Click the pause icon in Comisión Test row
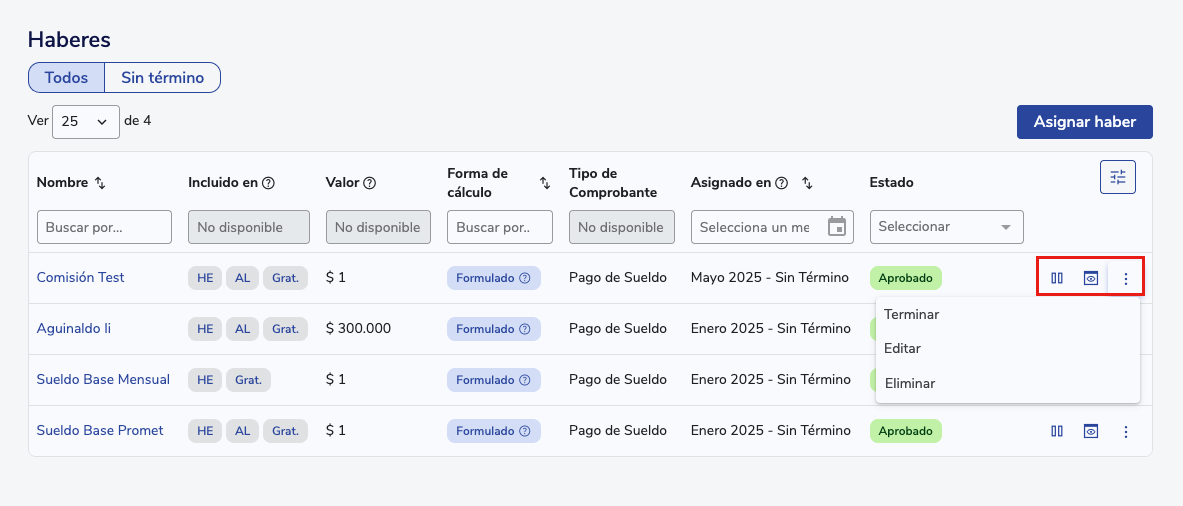Screen dimensions: 1183x506 [1057, 278]
